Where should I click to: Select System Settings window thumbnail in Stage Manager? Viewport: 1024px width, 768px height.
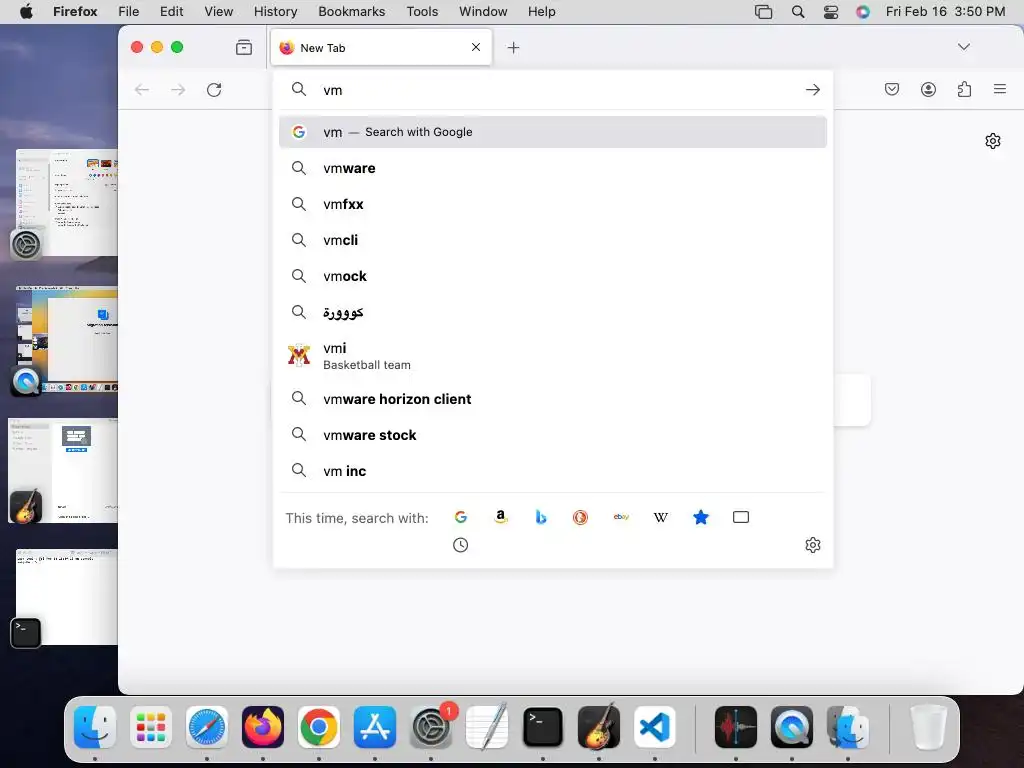click(x=65, y=202)
